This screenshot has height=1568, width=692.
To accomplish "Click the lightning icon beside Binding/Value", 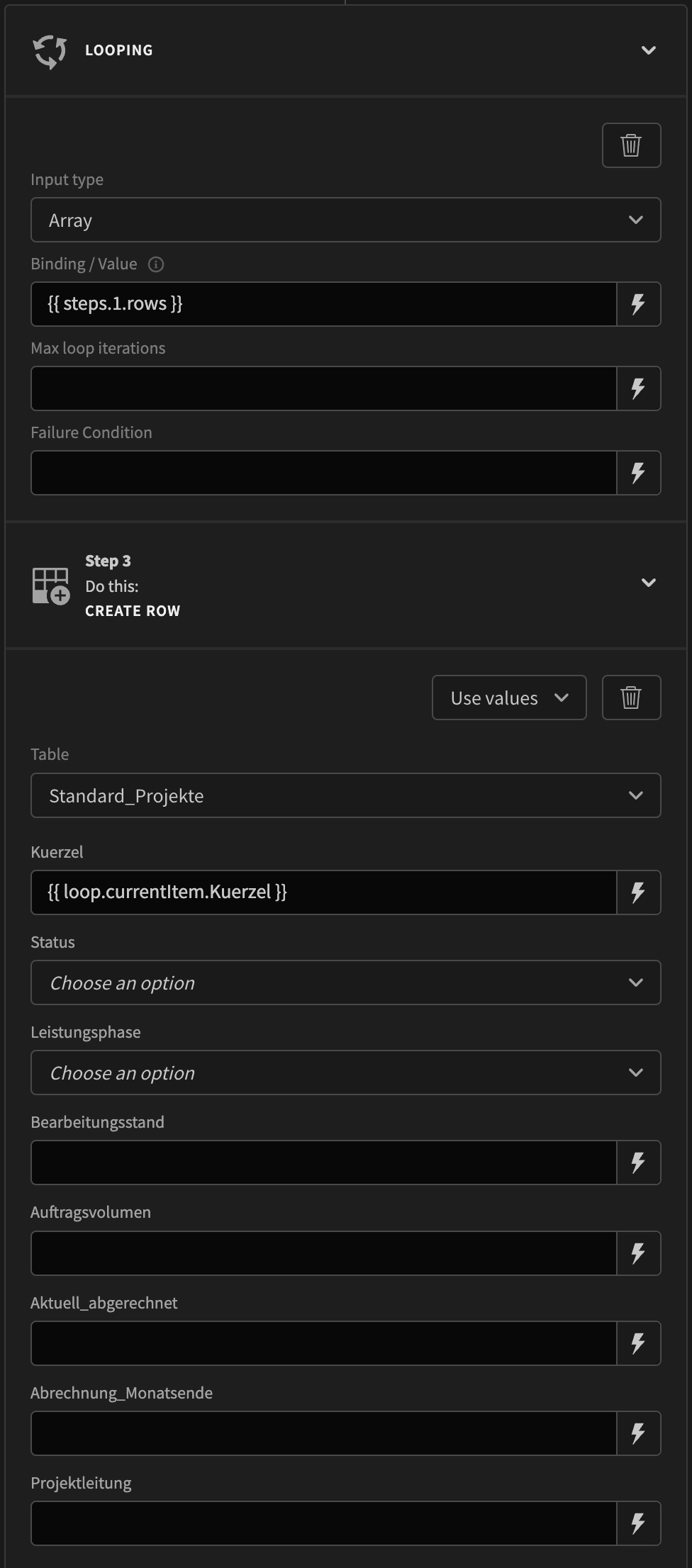I will (x=637, y=304).
